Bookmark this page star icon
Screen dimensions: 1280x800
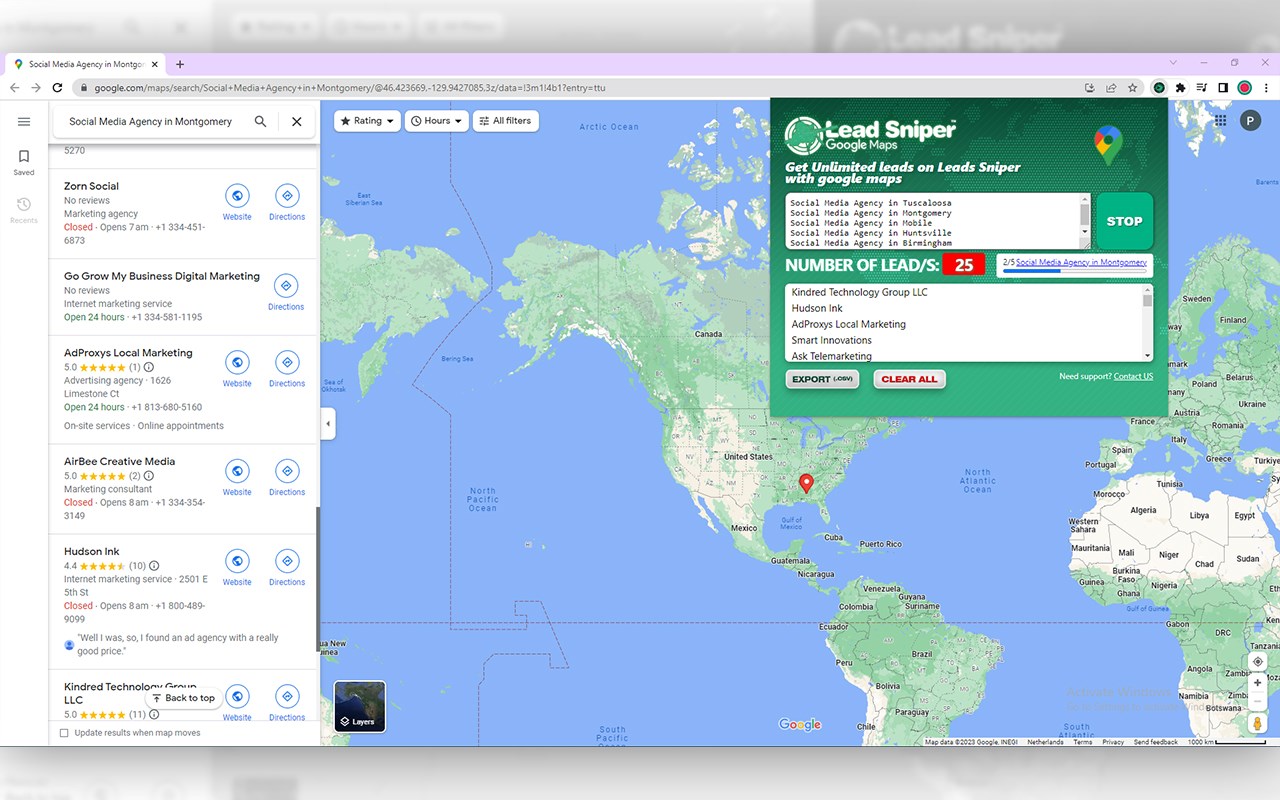pos(1132,88)
